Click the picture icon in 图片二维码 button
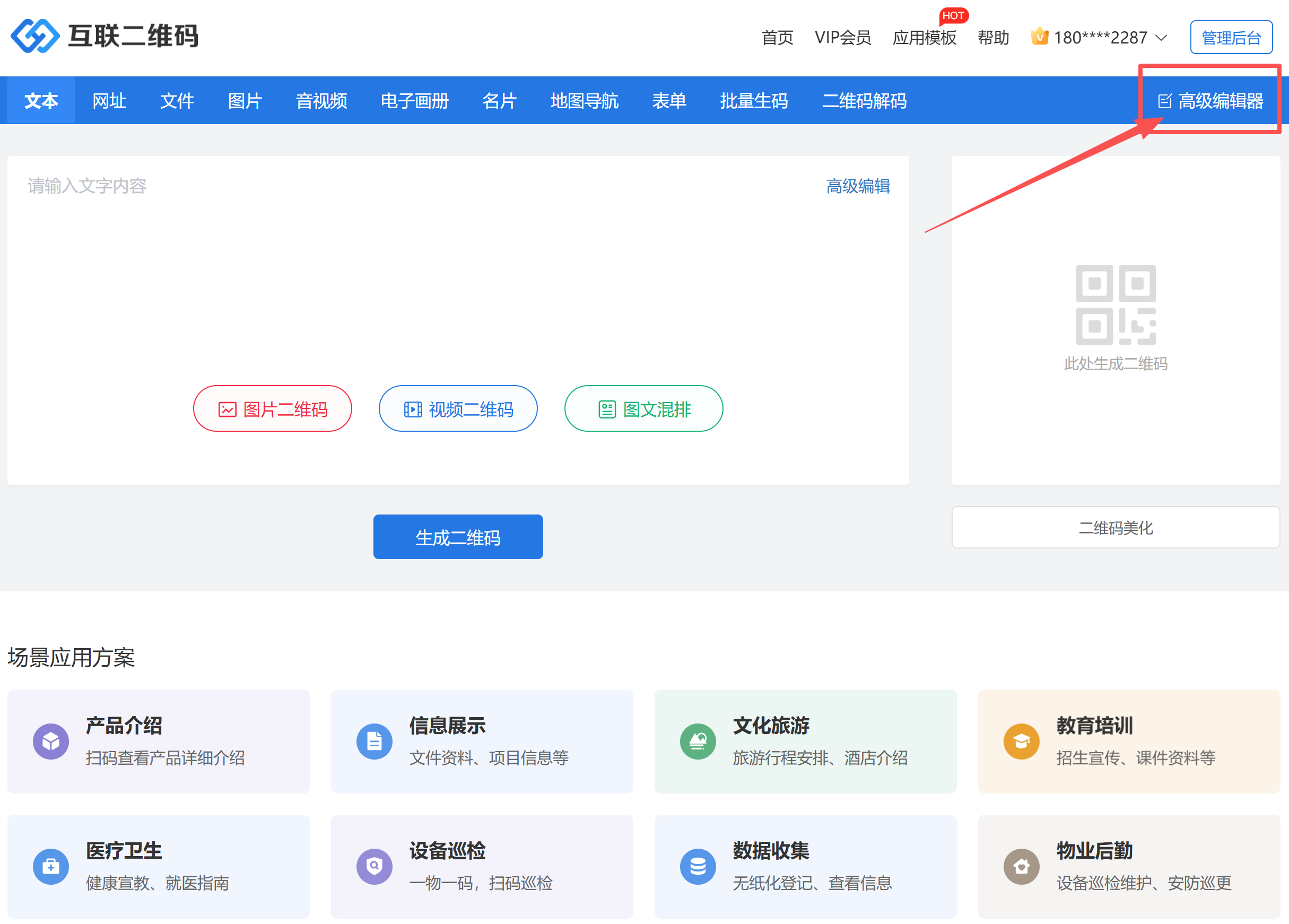Image resolution: width=1289 pixels, height=924 pixels. 228,409
